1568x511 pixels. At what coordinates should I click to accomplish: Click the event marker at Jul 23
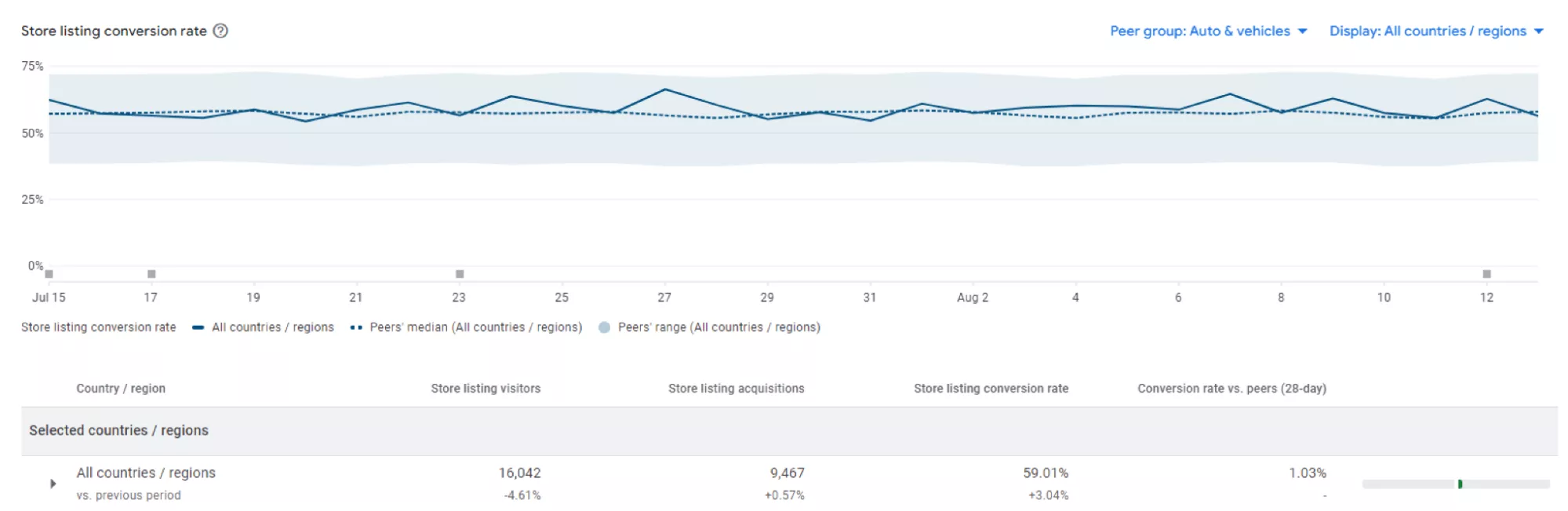[460, 274]
